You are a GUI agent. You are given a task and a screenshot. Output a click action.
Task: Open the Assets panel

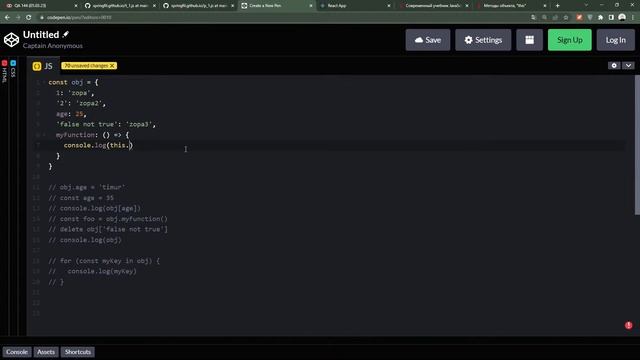click(x=46, y=352)
